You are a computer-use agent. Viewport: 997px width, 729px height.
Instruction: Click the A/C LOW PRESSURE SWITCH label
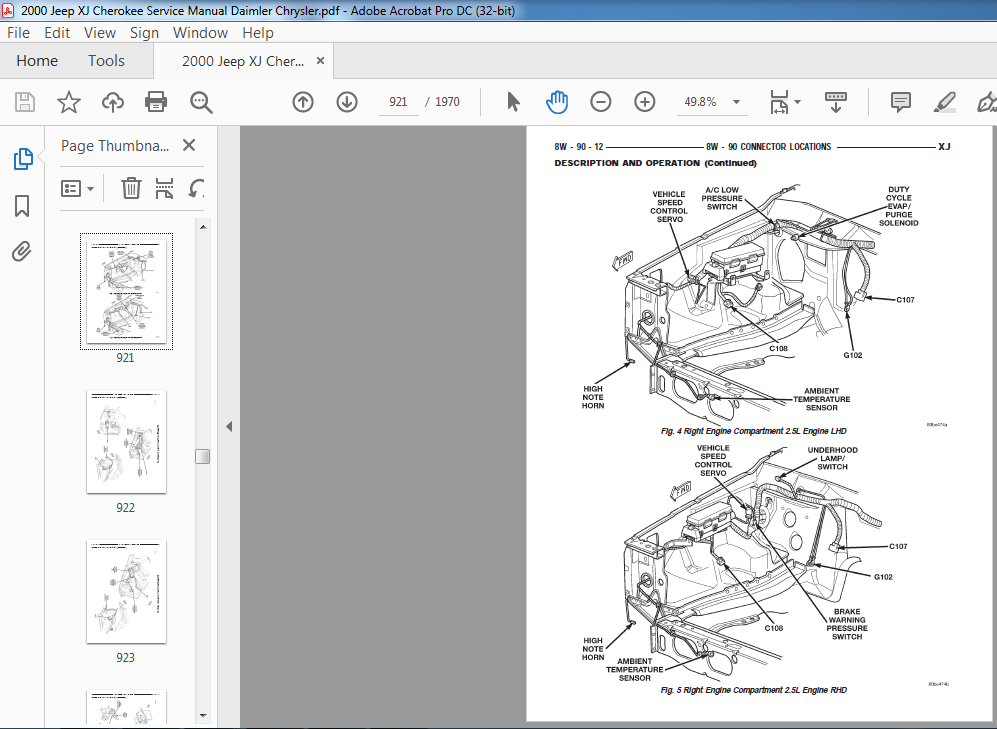722,198
